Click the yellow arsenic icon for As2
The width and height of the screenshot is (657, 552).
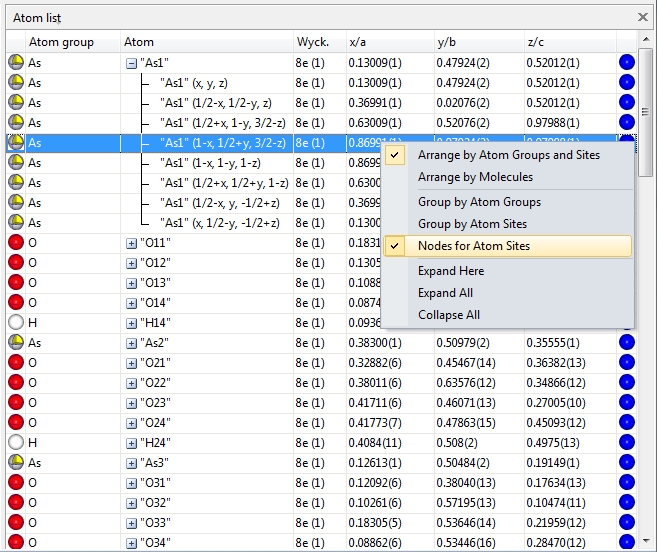[16, 343]
